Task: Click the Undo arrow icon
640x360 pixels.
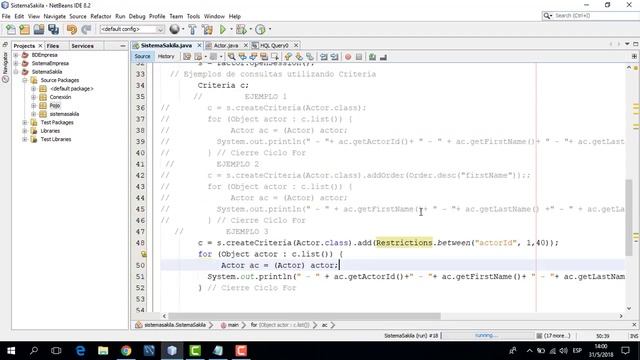Action: (72, 29)
